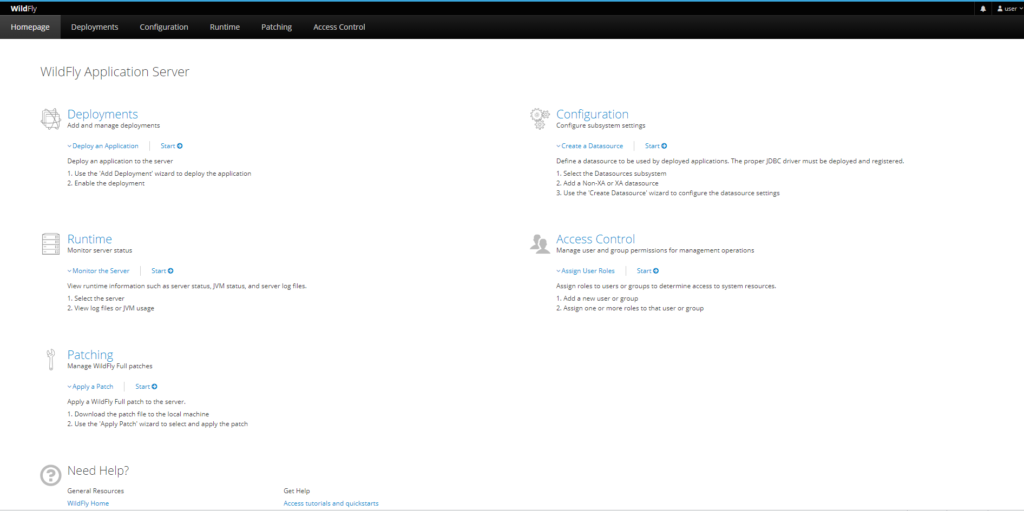Collapse the 'Deploy an Application' section
The height and width of the screenshot is (511, 1024).
pyautogui.click(x=103, y=146)
